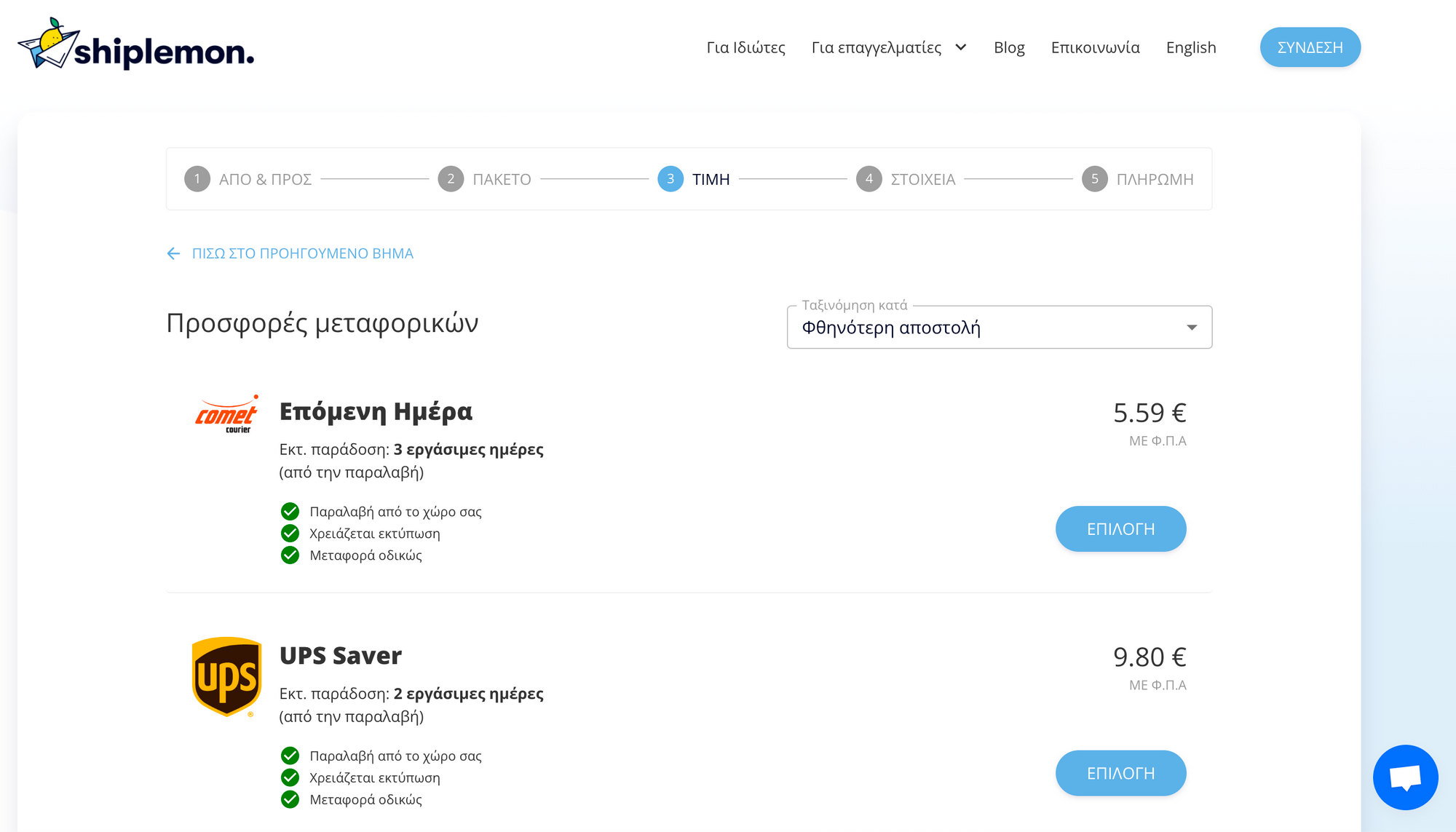Click the UPS shield logo
Image resolution: width=1456 pixels, height=832 pixels.
(226, 677)
